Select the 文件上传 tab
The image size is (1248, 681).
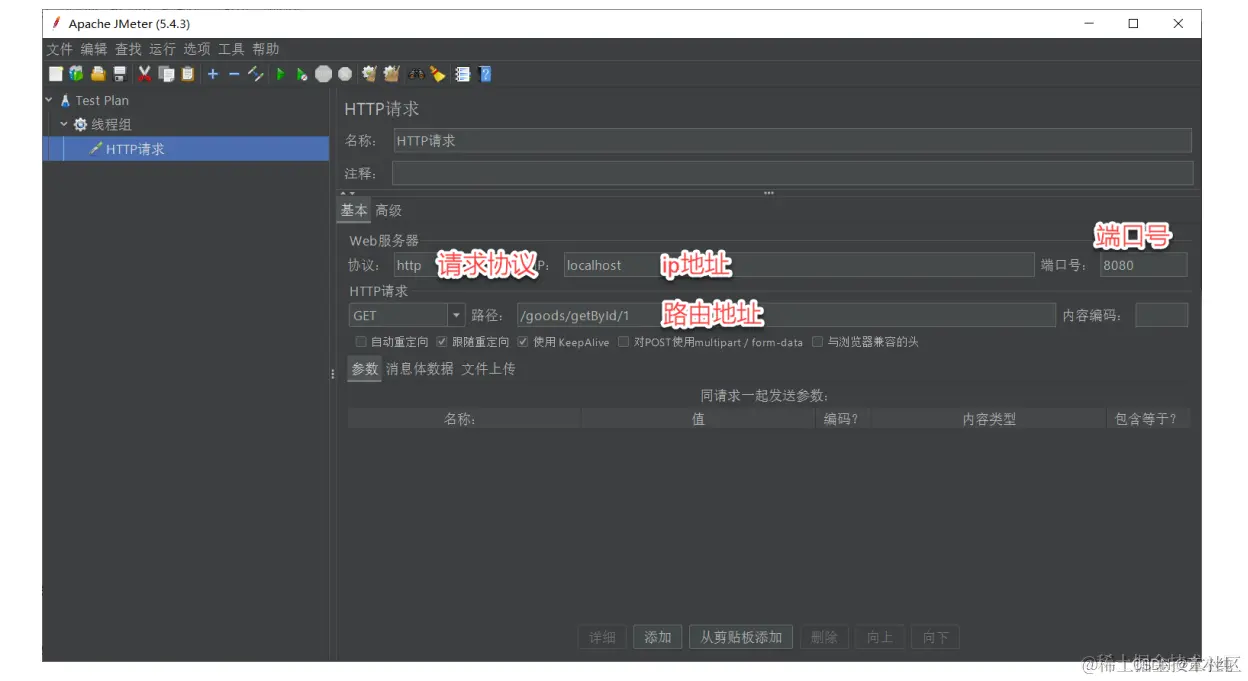pyautogui.click(x=488, y=369)
